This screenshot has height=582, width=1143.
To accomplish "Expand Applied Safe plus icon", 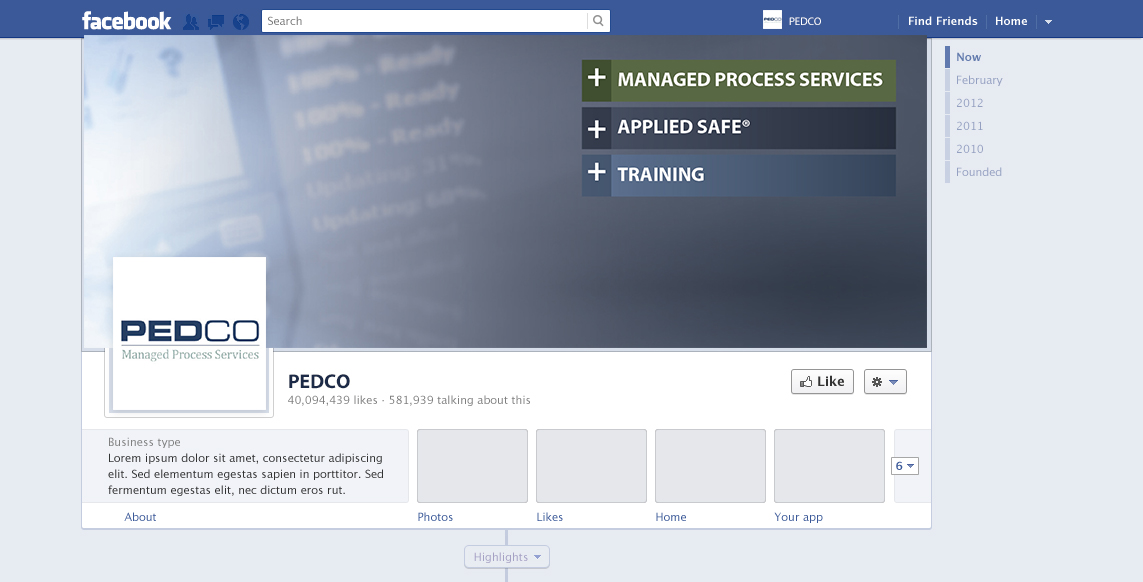I will pyautogui.click(x=596, y=128).
